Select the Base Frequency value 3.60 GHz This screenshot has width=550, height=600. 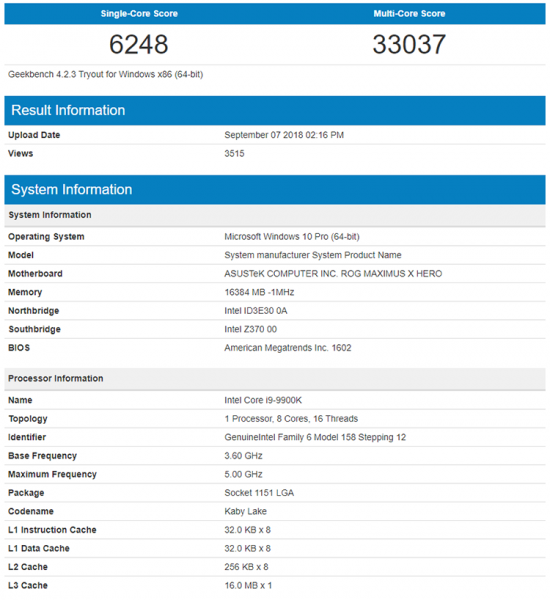click(243, 456)
